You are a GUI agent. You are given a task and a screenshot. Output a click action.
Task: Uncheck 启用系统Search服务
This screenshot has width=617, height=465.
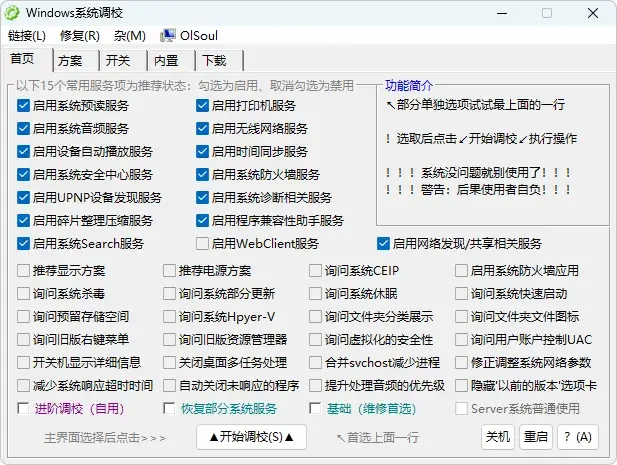tap(23, 244)
